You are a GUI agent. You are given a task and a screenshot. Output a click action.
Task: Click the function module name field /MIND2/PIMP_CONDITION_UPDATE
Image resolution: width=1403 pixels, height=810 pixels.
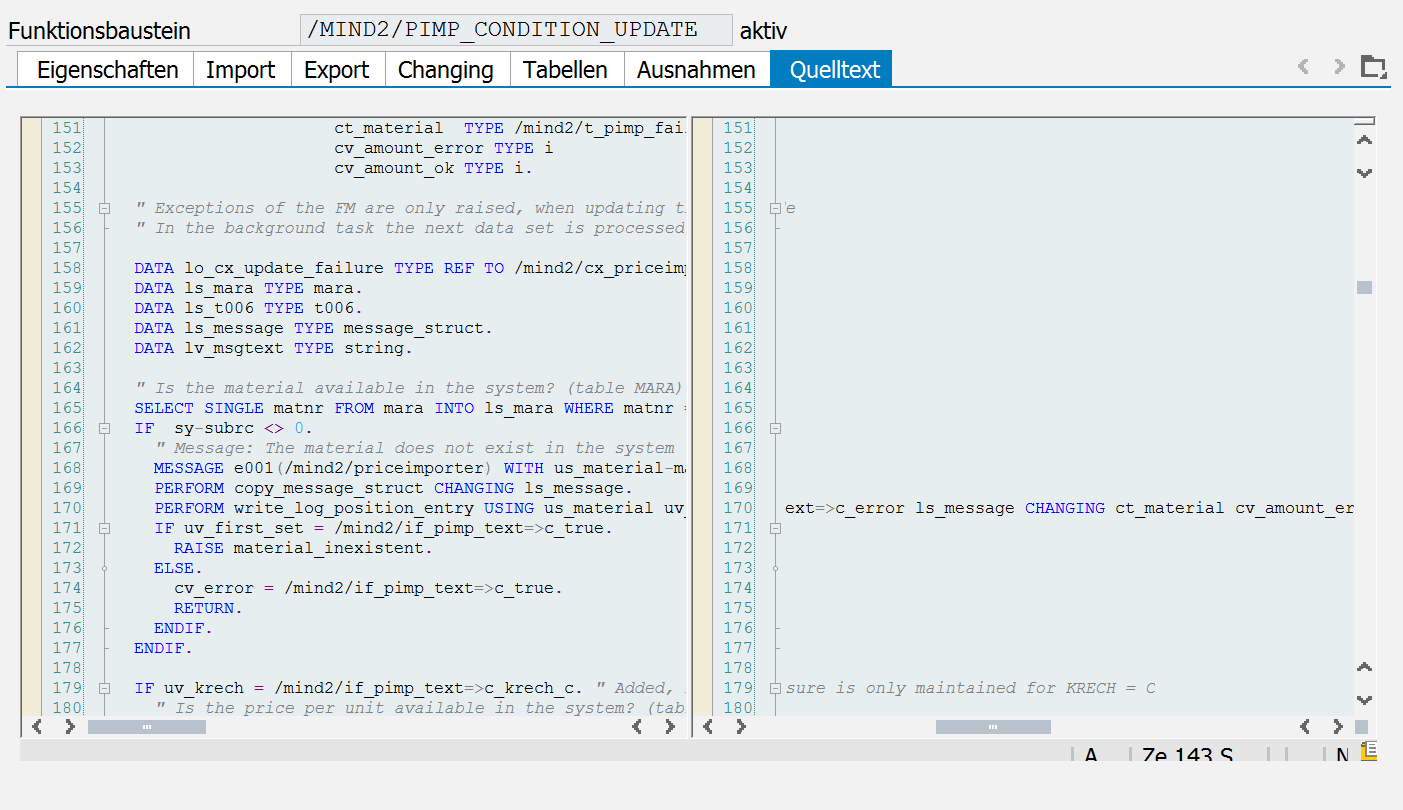click(516, 30)
